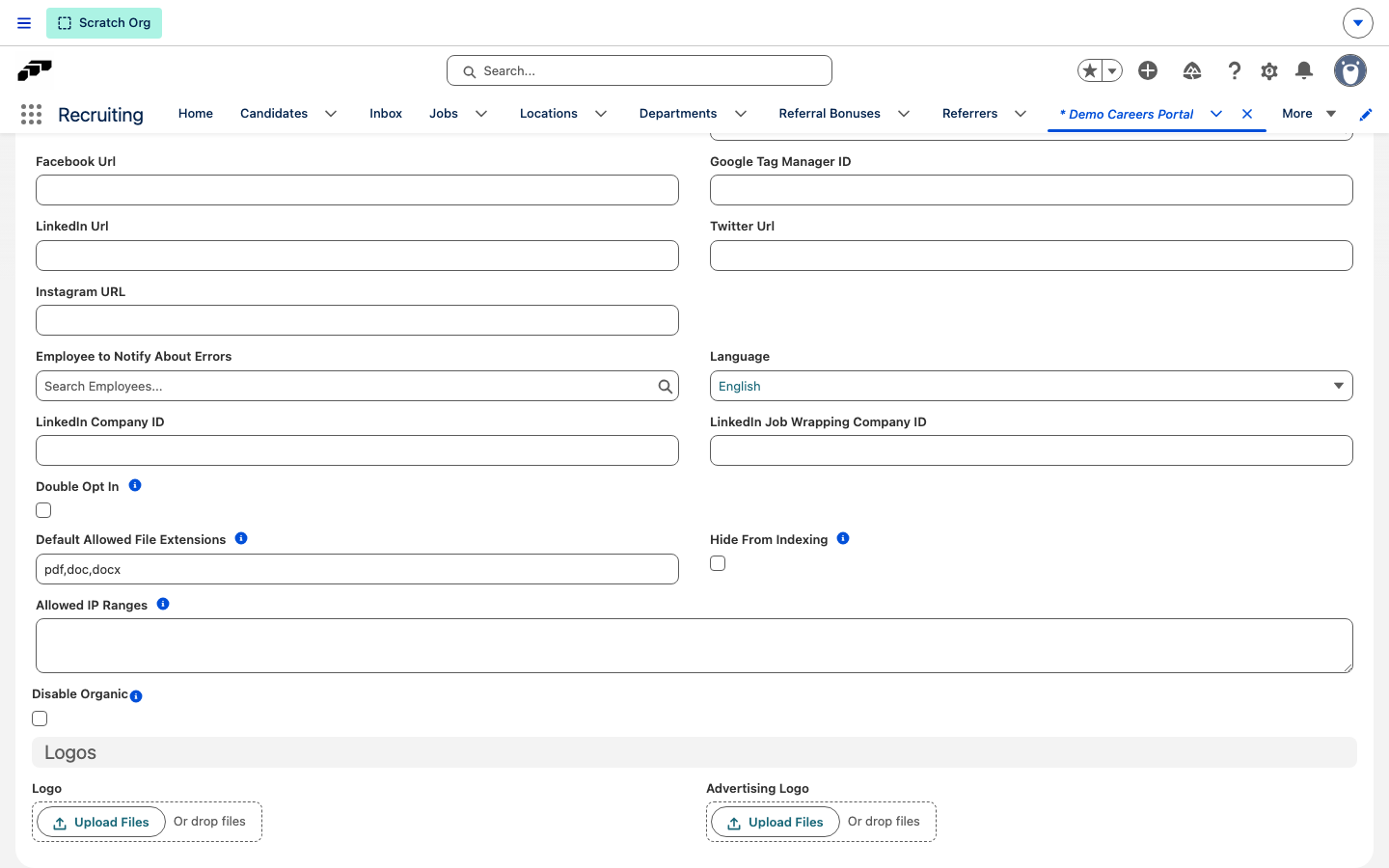Expand the Demo Careers Portal tab chevron
The image size is (1389, 868).
(x=1216, y=114)
